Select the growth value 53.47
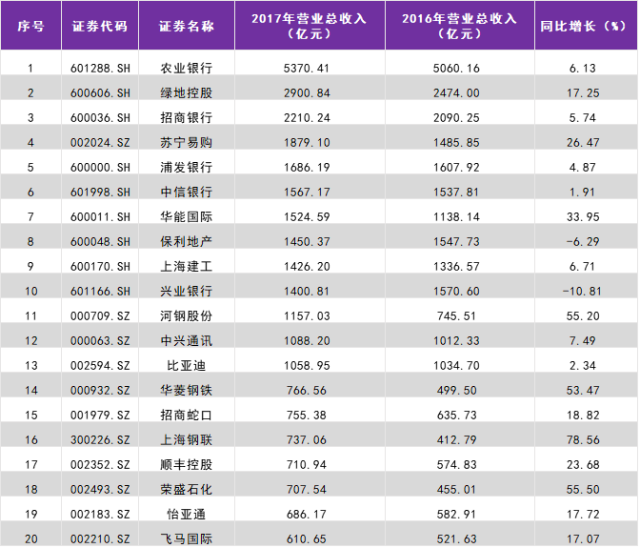 [583, 391]
